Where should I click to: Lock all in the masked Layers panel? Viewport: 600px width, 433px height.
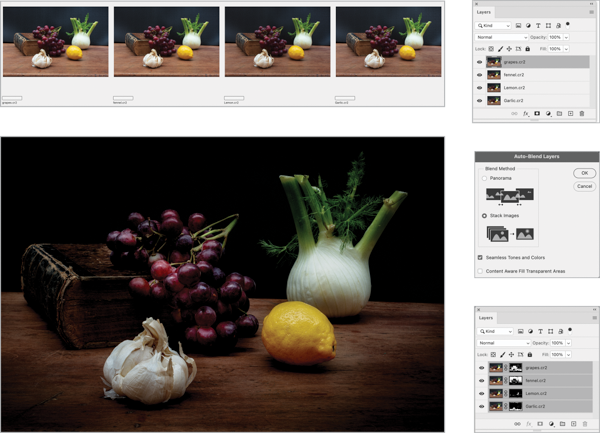[530, 355]
